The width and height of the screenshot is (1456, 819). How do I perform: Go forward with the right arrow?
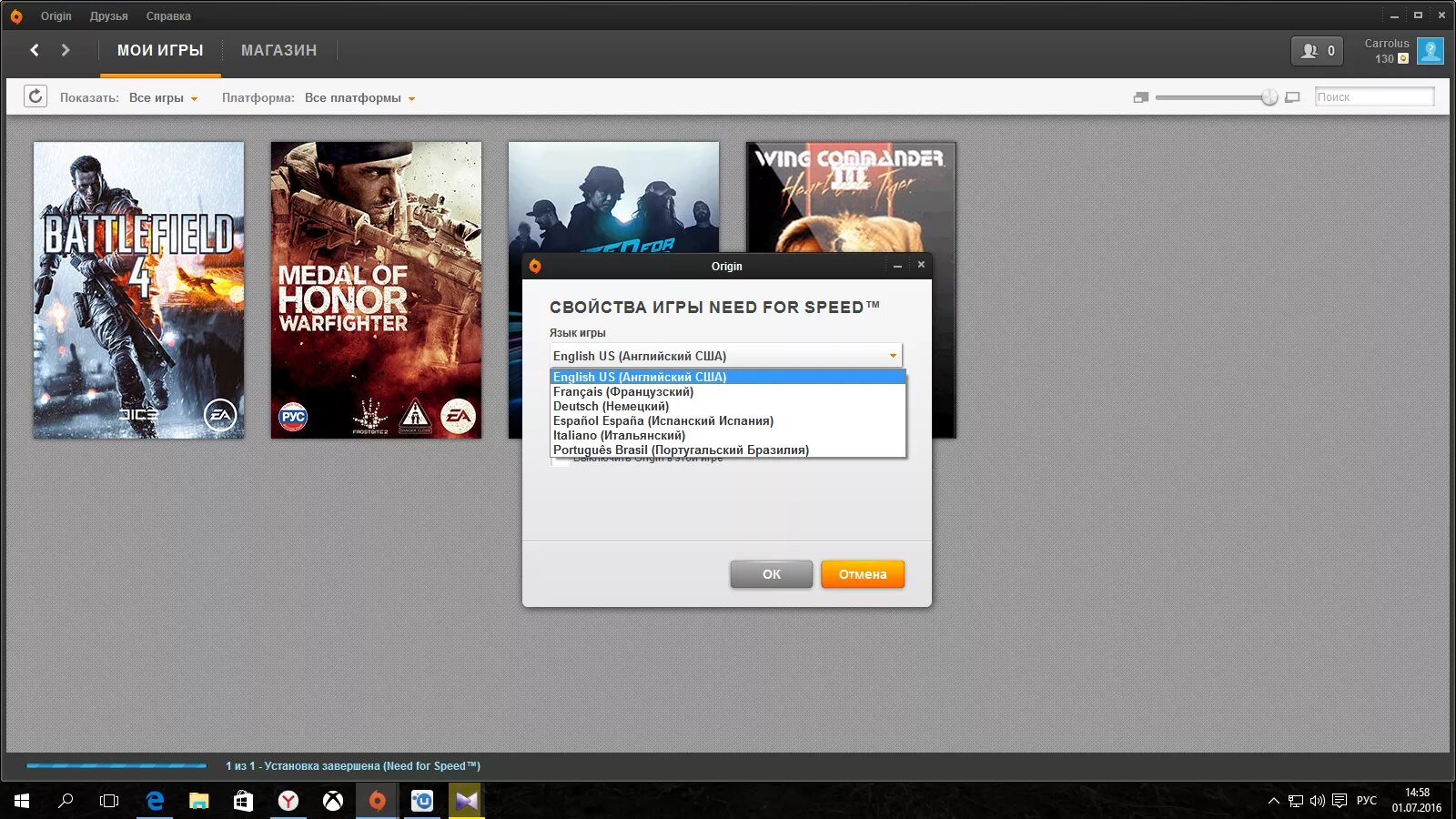66,50
